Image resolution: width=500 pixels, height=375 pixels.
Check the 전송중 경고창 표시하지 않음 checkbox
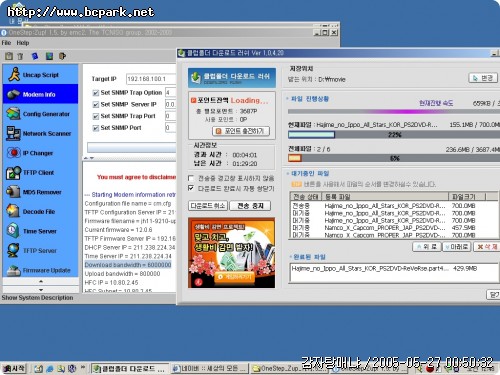click(191, 178)
